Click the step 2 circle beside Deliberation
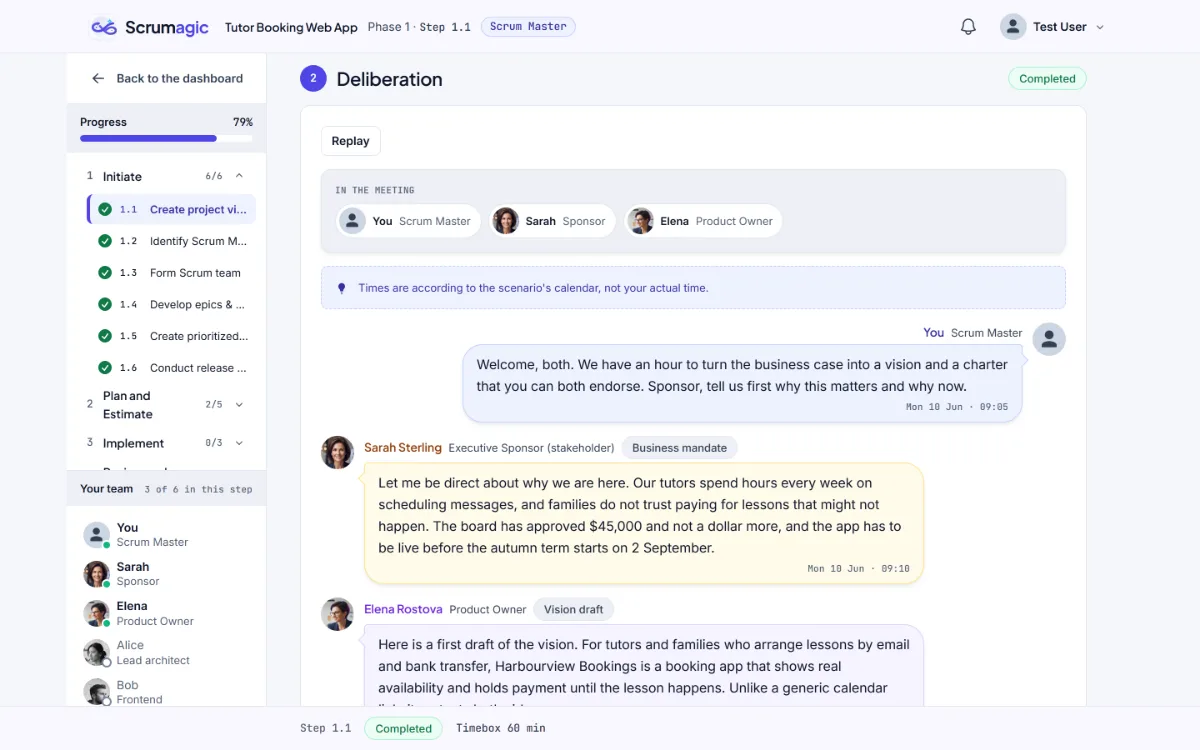 [x=313, y=79]
